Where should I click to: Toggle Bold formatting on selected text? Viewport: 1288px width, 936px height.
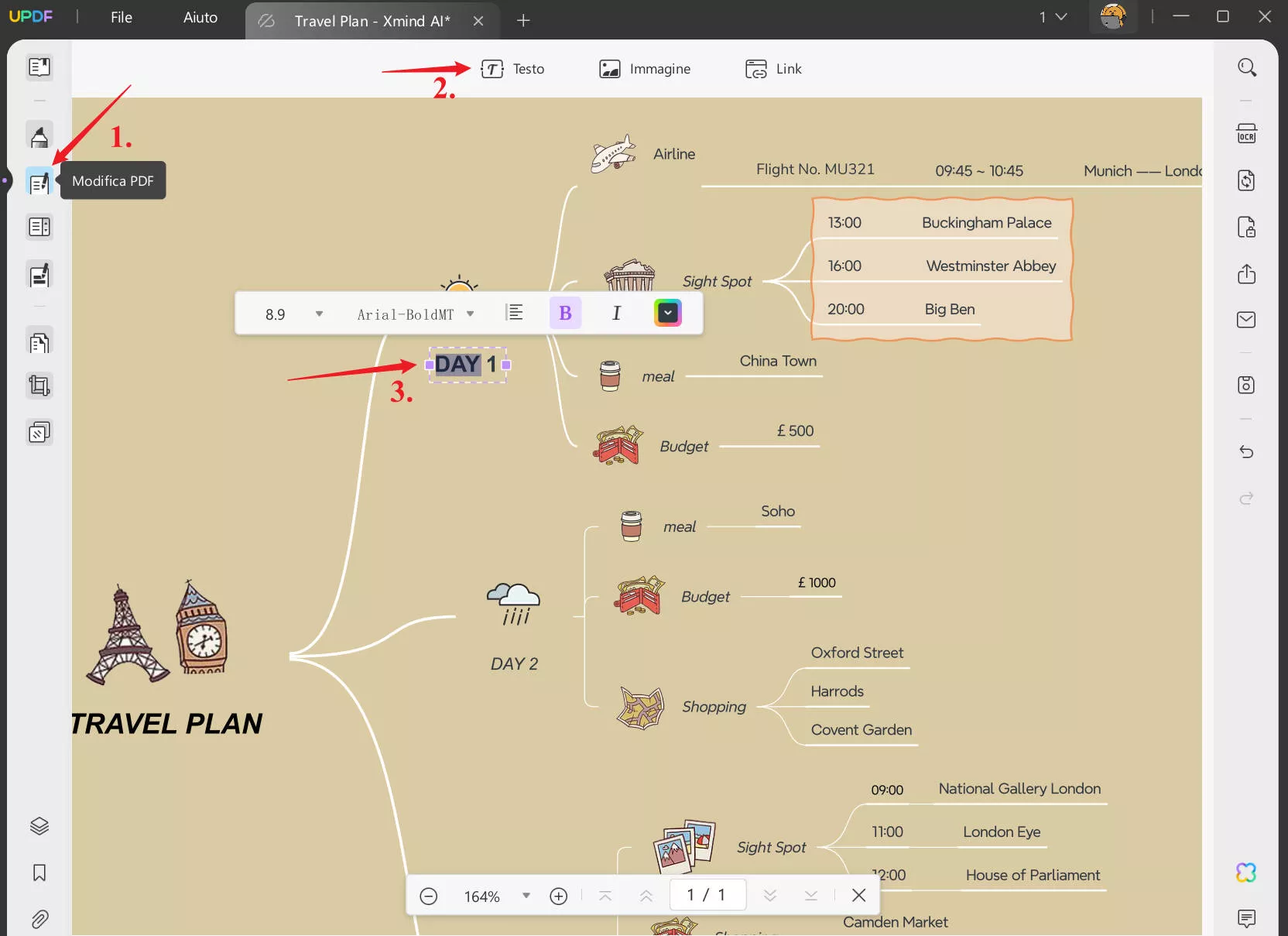[565, 313]
